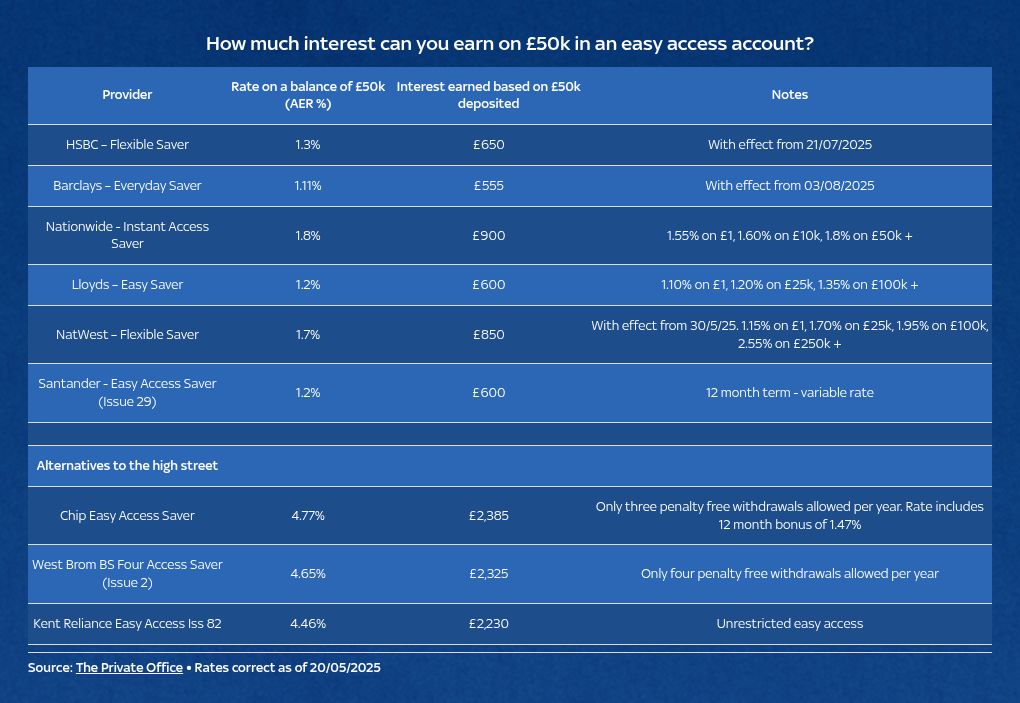Screen dimensions: 1020x703
Task: Select Santander Easy Access Saver Issue 29
Action: tap(127, 393)
